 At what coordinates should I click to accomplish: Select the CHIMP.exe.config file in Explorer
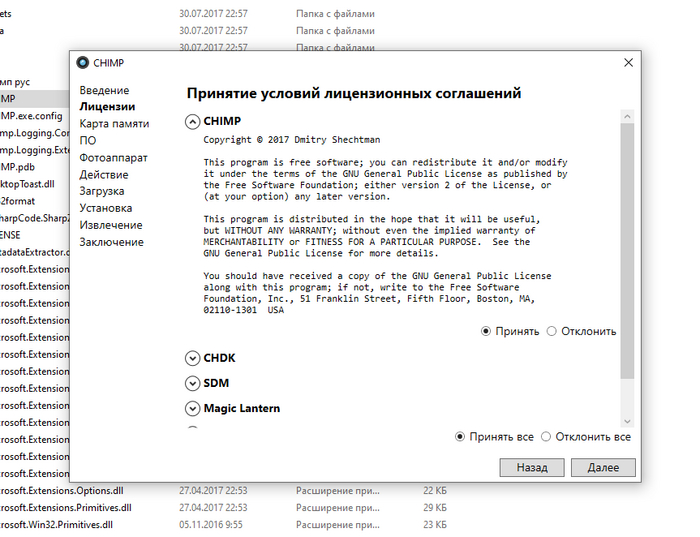(31, 116)
